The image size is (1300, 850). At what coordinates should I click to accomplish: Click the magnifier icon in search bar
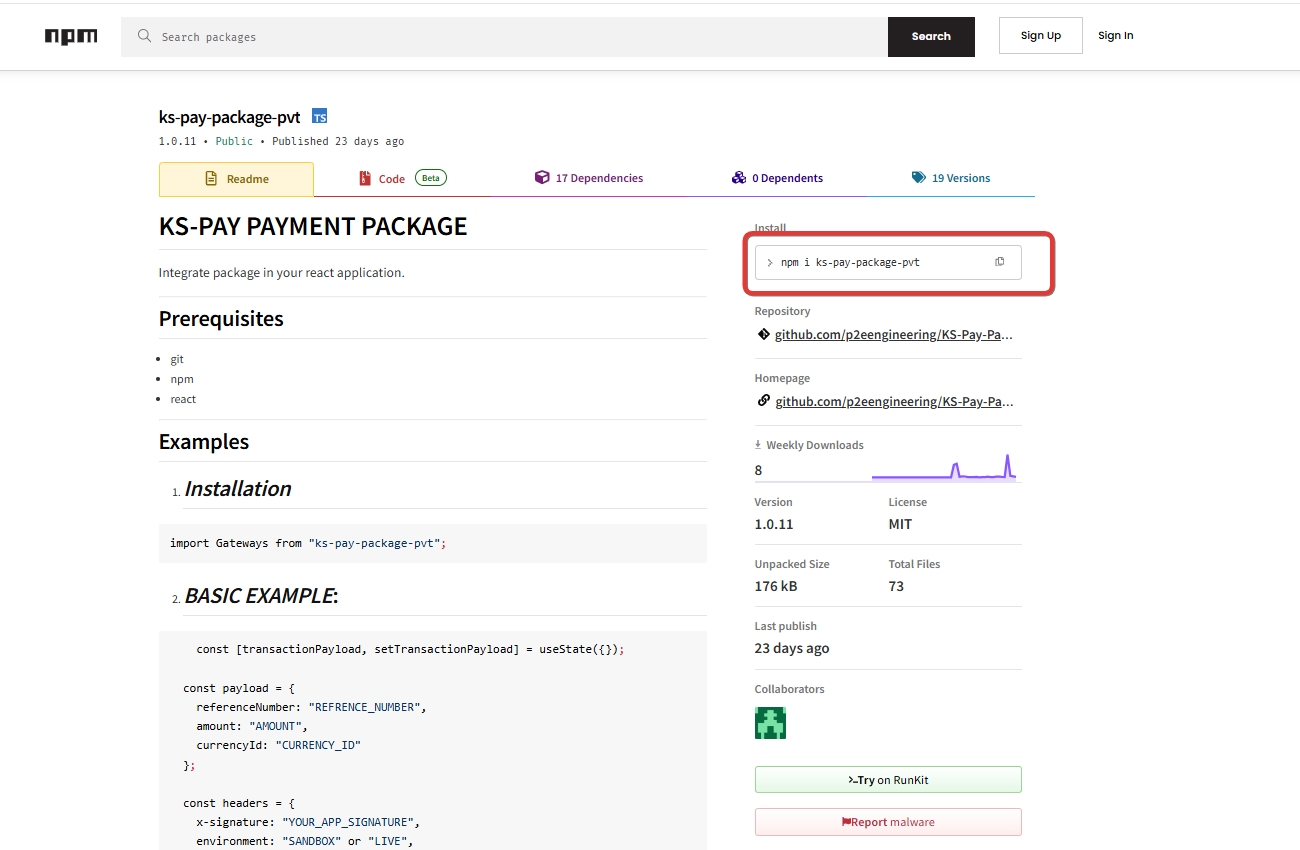pos(145,36)
